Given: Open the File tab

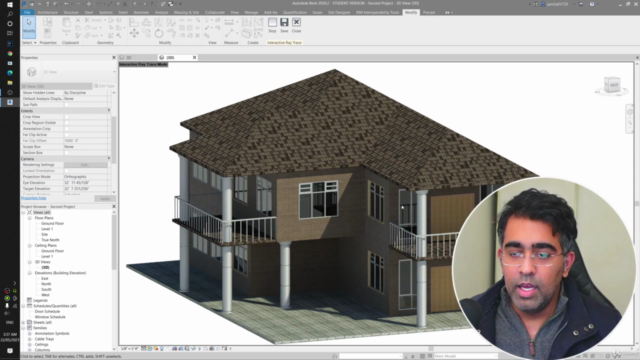Looking at the screenshot, I should (27, 12).
